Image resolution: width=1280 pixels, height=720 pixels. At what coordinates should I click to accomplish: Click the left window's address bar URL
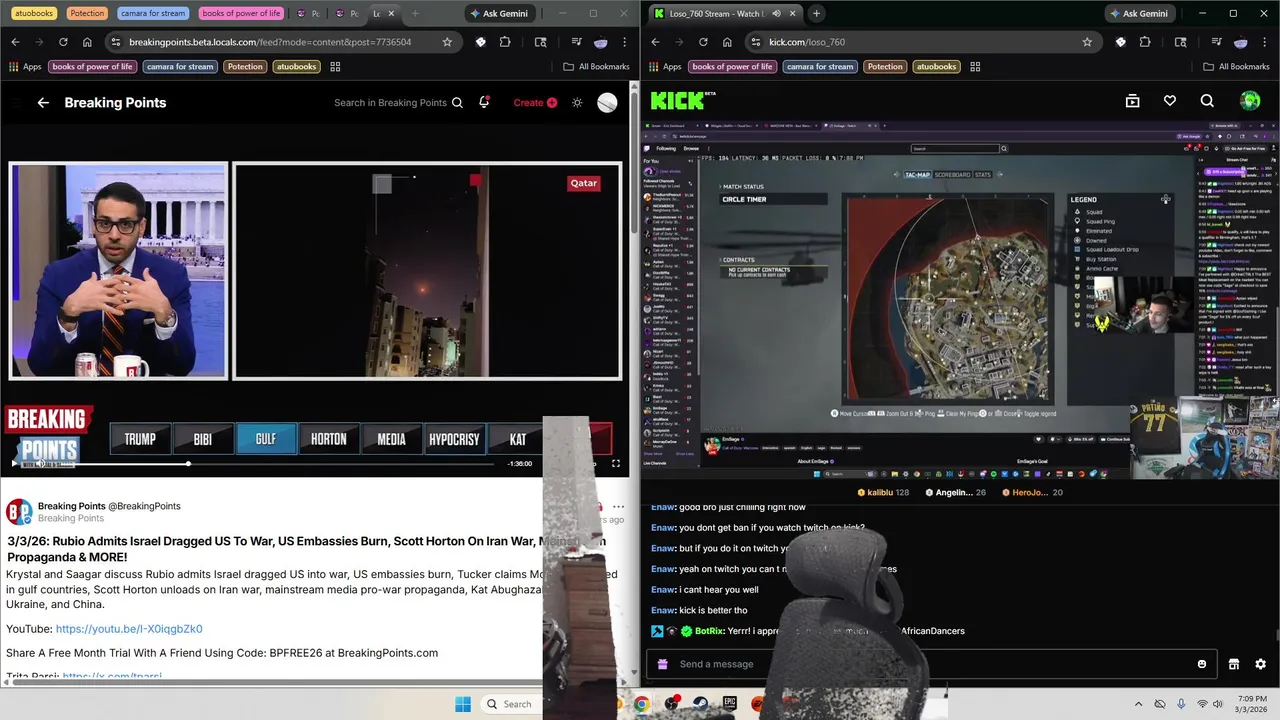tap(270, 42)
